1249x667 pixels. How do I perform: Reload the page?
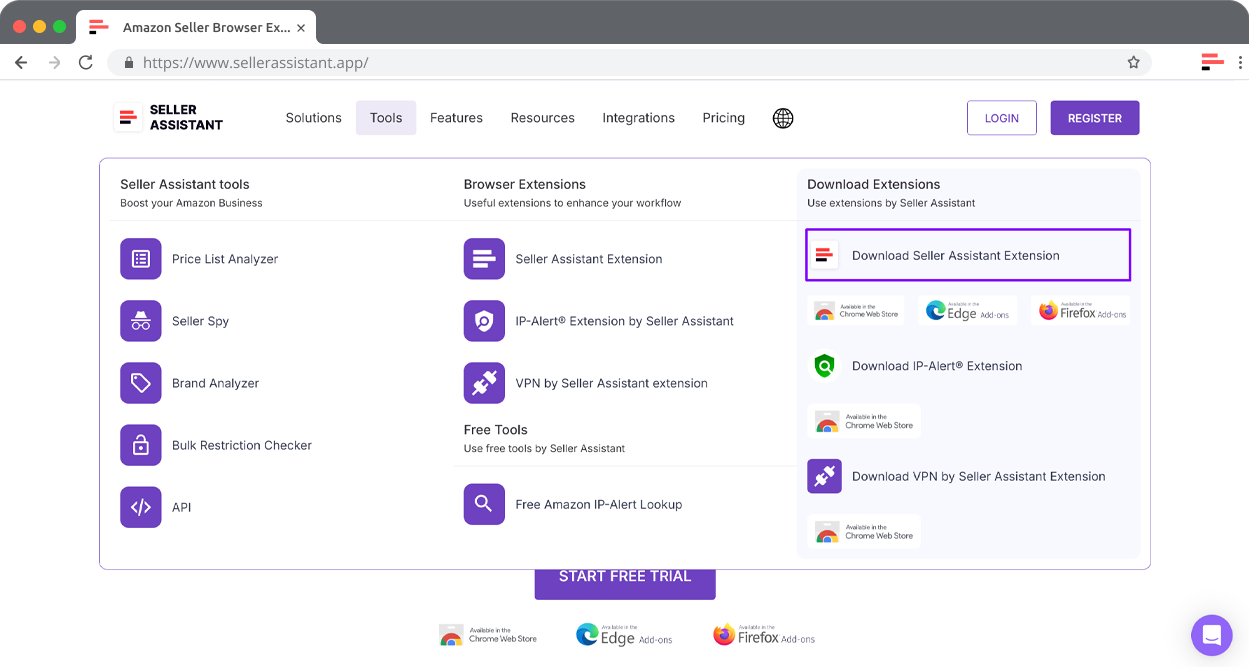point(85,61)
